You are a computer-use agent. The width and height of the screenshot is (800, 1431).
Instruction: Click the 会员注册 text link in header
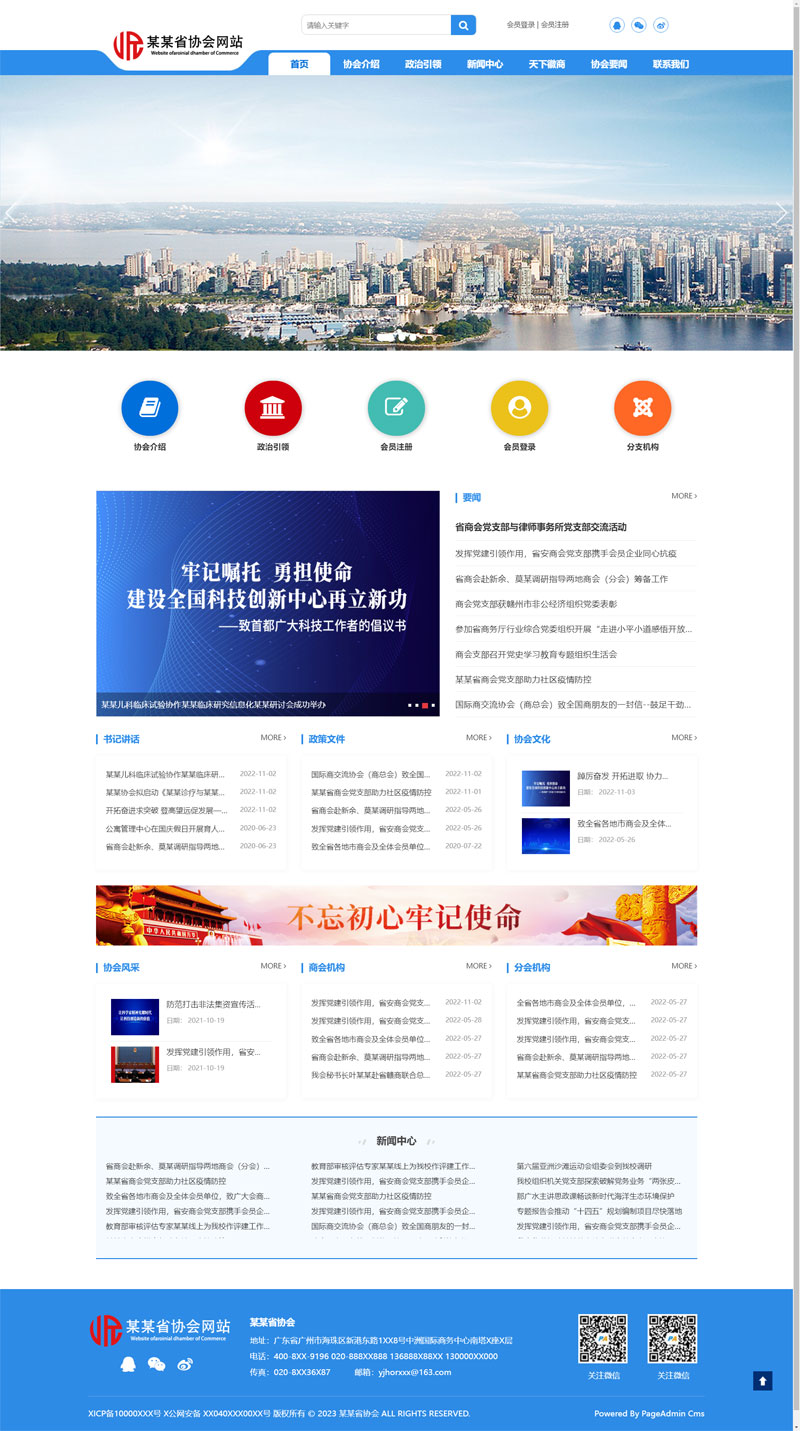pos(555,25)
